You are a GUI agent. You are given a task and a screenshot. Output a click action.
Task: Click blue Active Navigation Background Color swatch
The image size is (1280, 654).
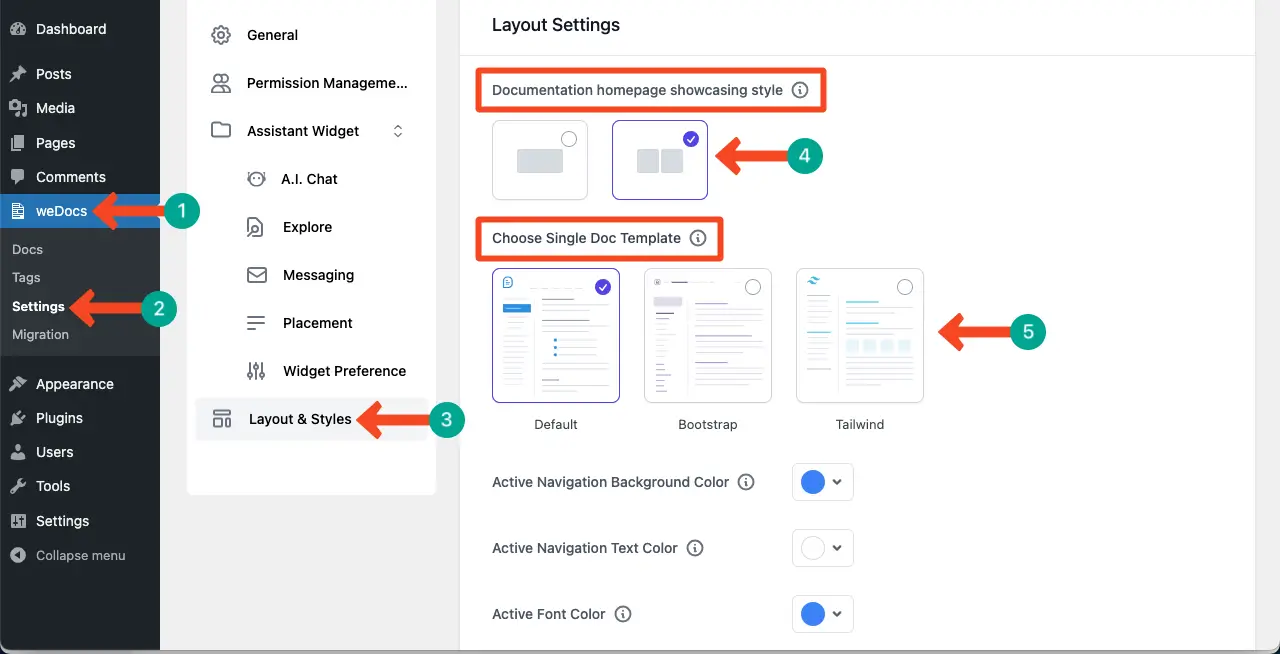[x=813, y=482]
